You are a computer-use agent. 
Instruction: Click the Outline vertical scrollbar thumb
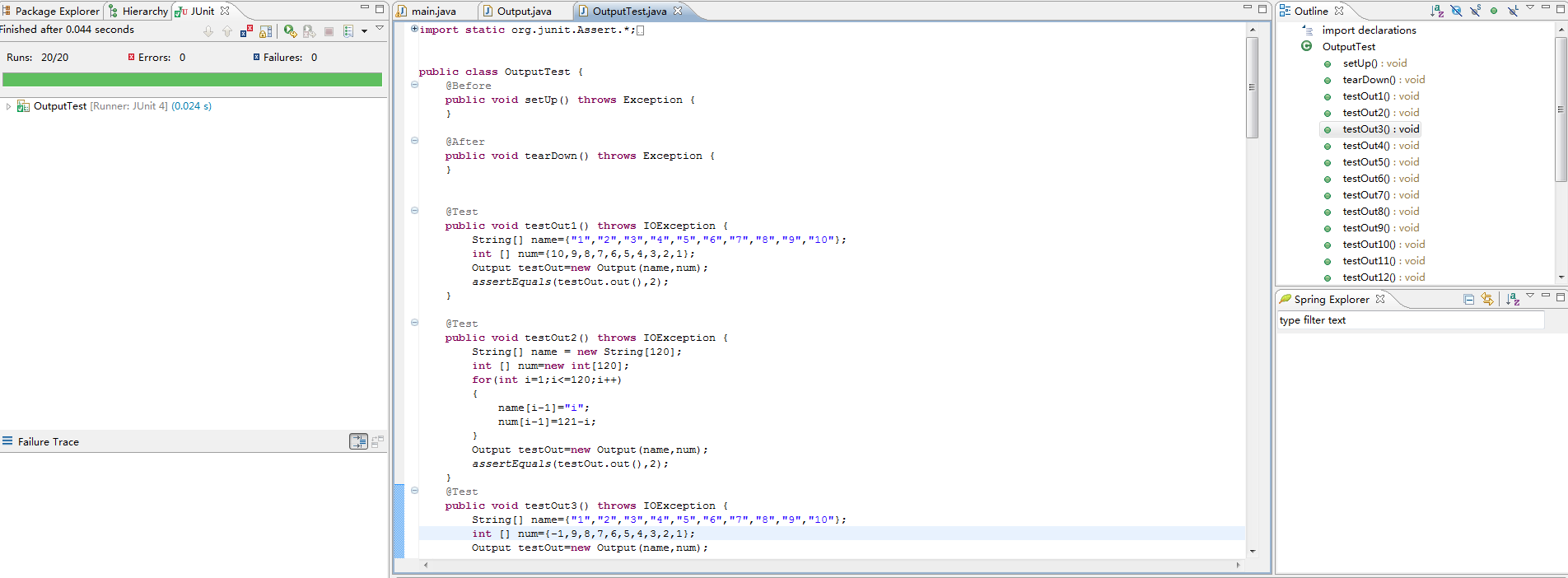point(1561,109)
